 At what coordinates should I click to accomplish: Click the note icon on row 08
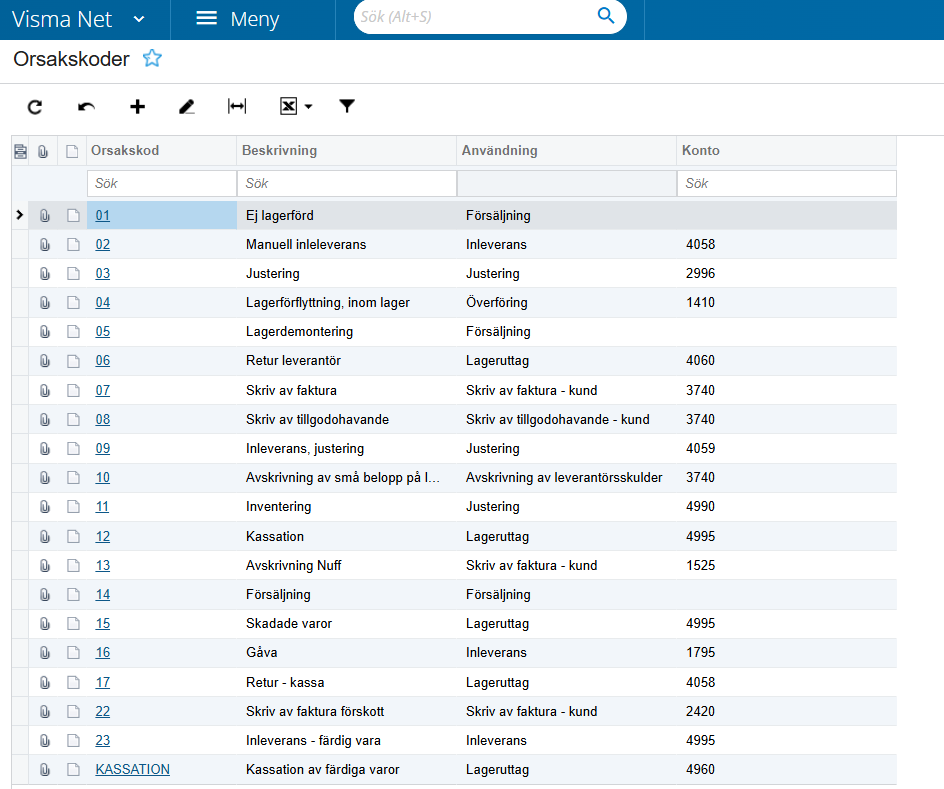(x=73, y=419)
